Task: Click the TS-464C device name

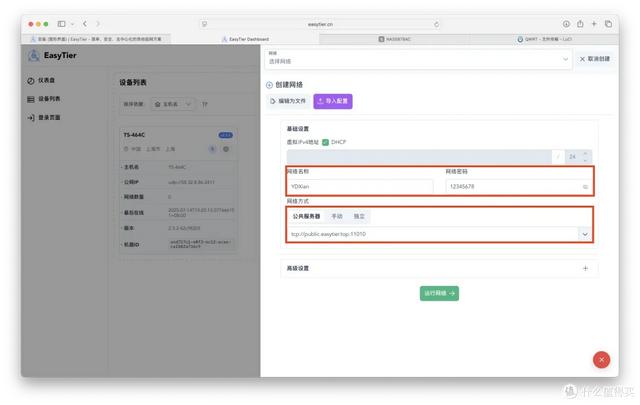Action: click(134, 135)
